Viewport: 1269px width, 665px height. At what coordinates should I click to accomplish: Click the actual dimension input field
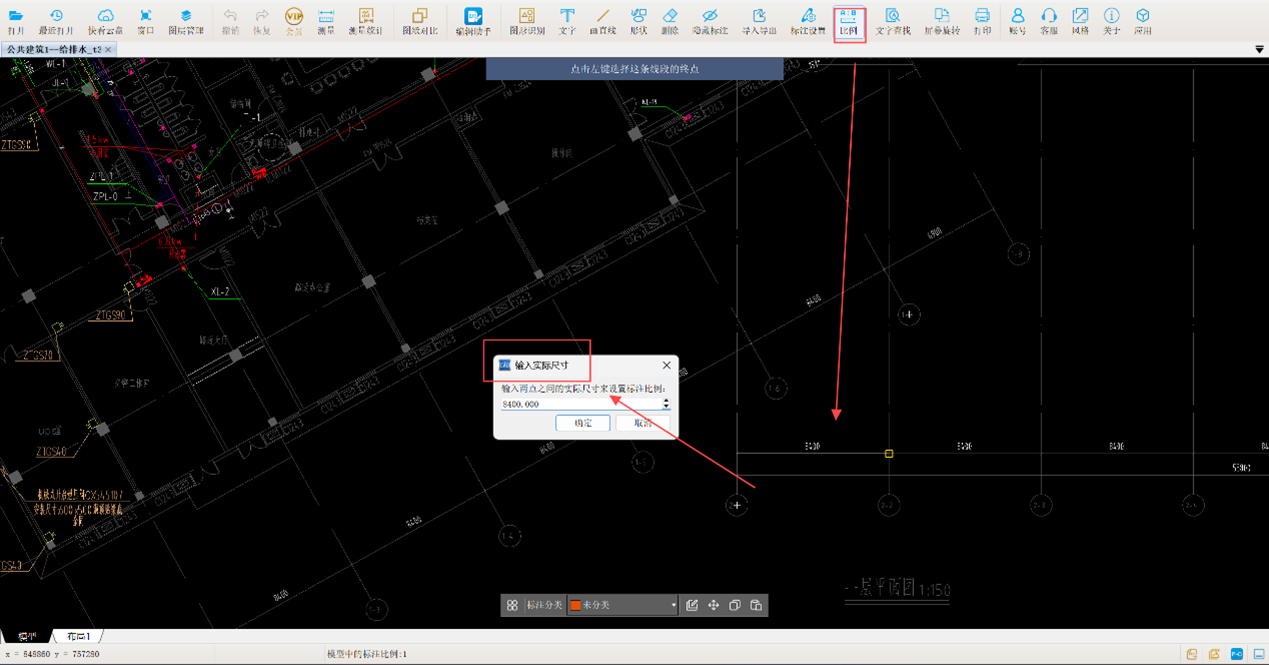pyautogui.click(x=580, y=404)
